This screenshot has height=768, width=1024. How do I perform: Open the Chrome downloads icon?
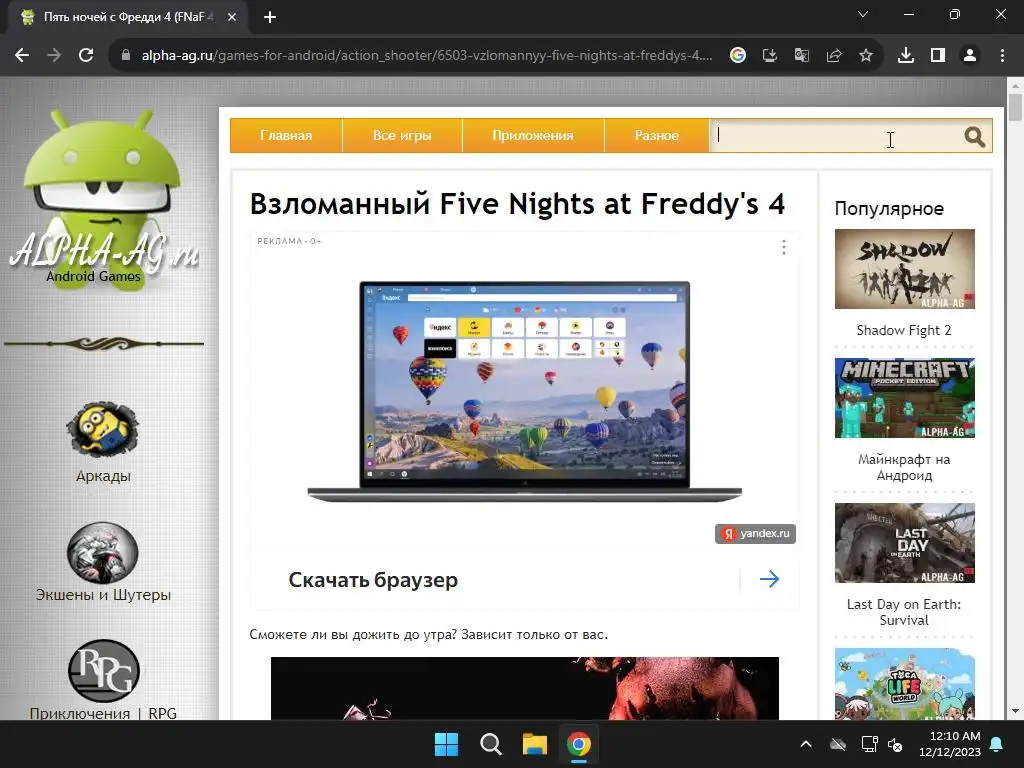tap(906, 56)
